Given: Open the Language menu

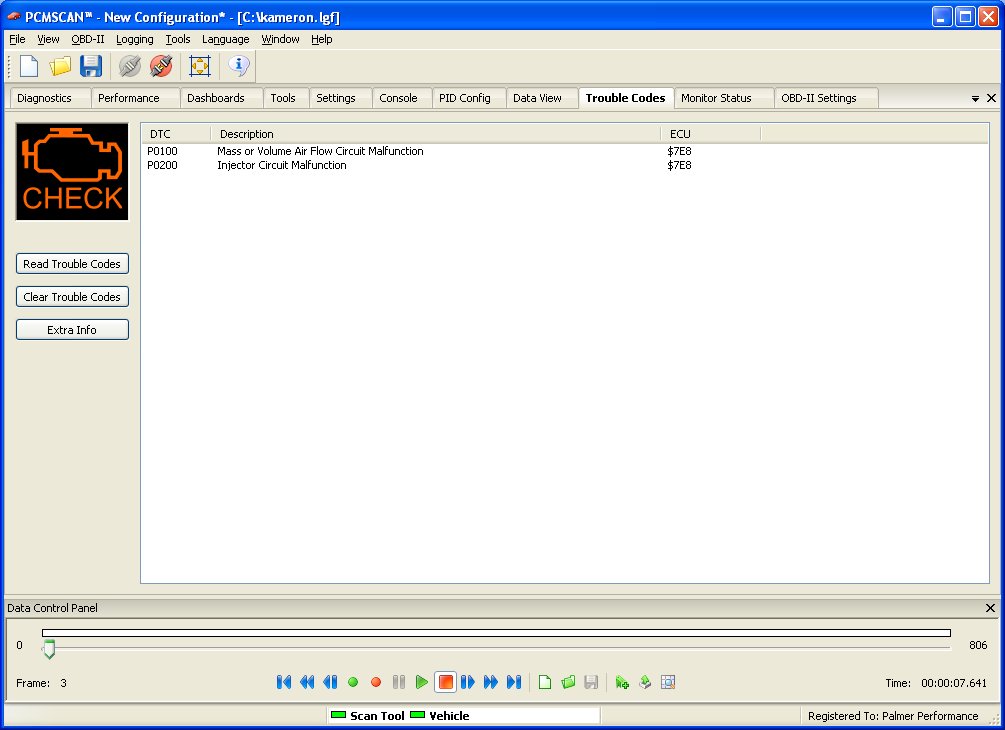Looking at the screenshot, I should [x=226, y=39].
